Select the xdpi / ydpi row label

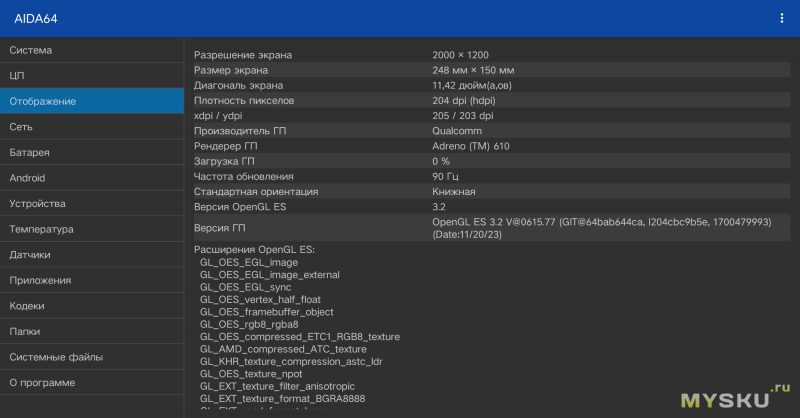(x=218, y=115)
